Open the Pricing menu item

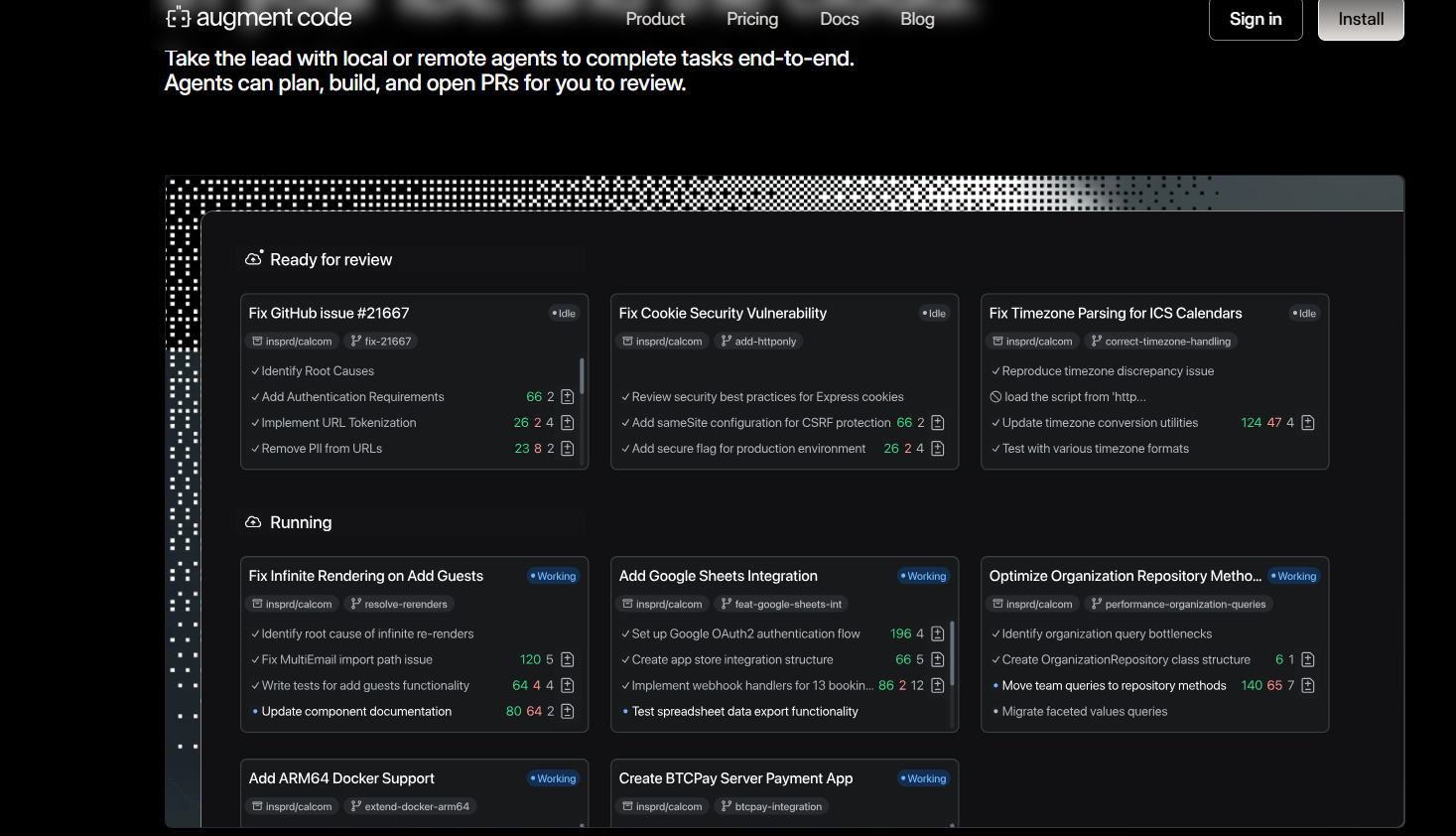click(x=752, y=19)
